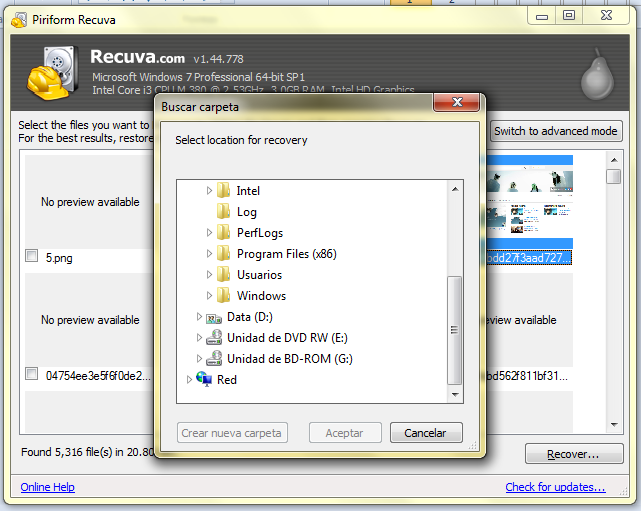The width and height of the screenshot is (641, 511).
Task: Click the Check for updates link
Action: [555, 488]
